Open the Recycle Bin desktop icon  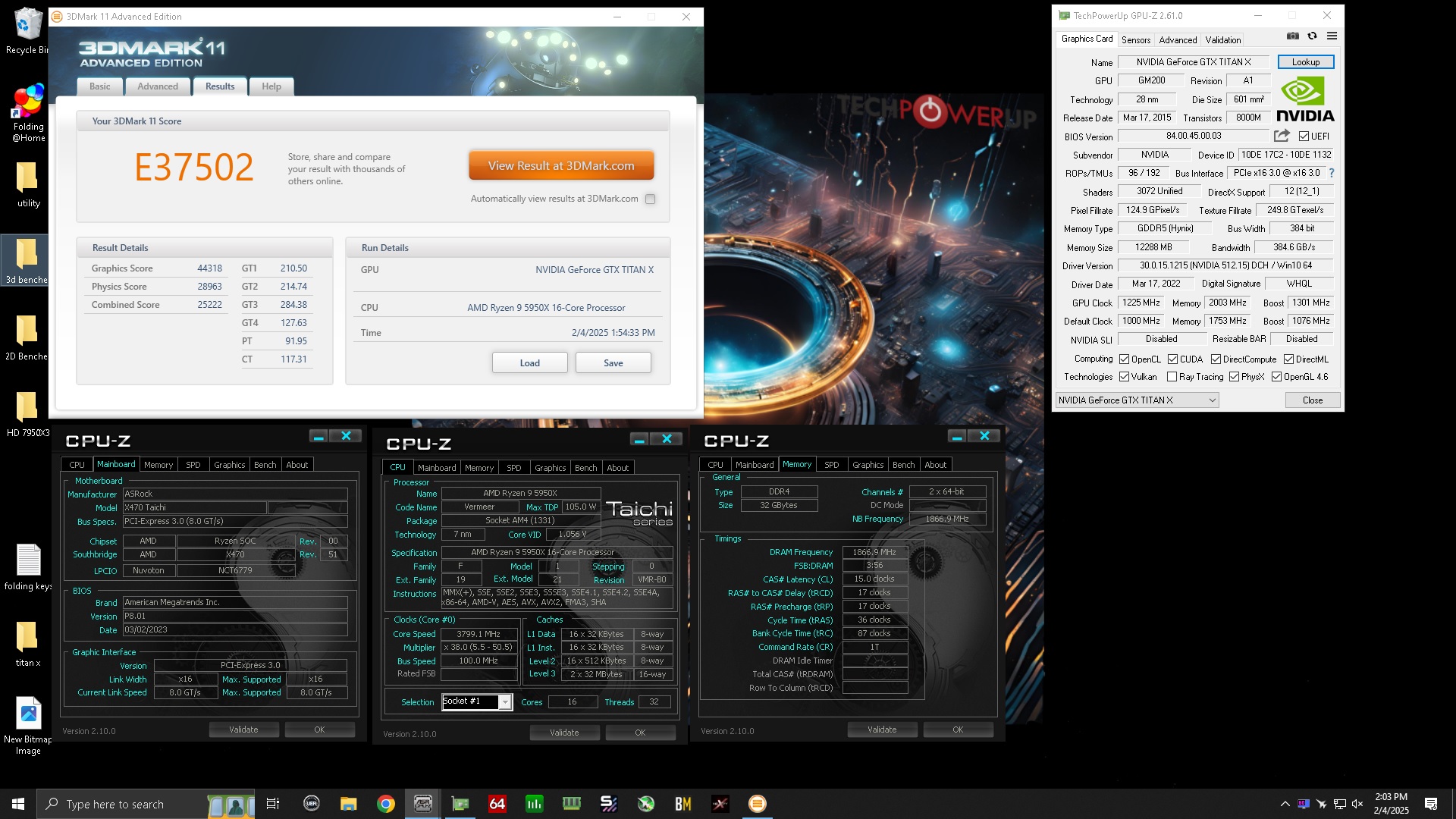coord(27,31)
